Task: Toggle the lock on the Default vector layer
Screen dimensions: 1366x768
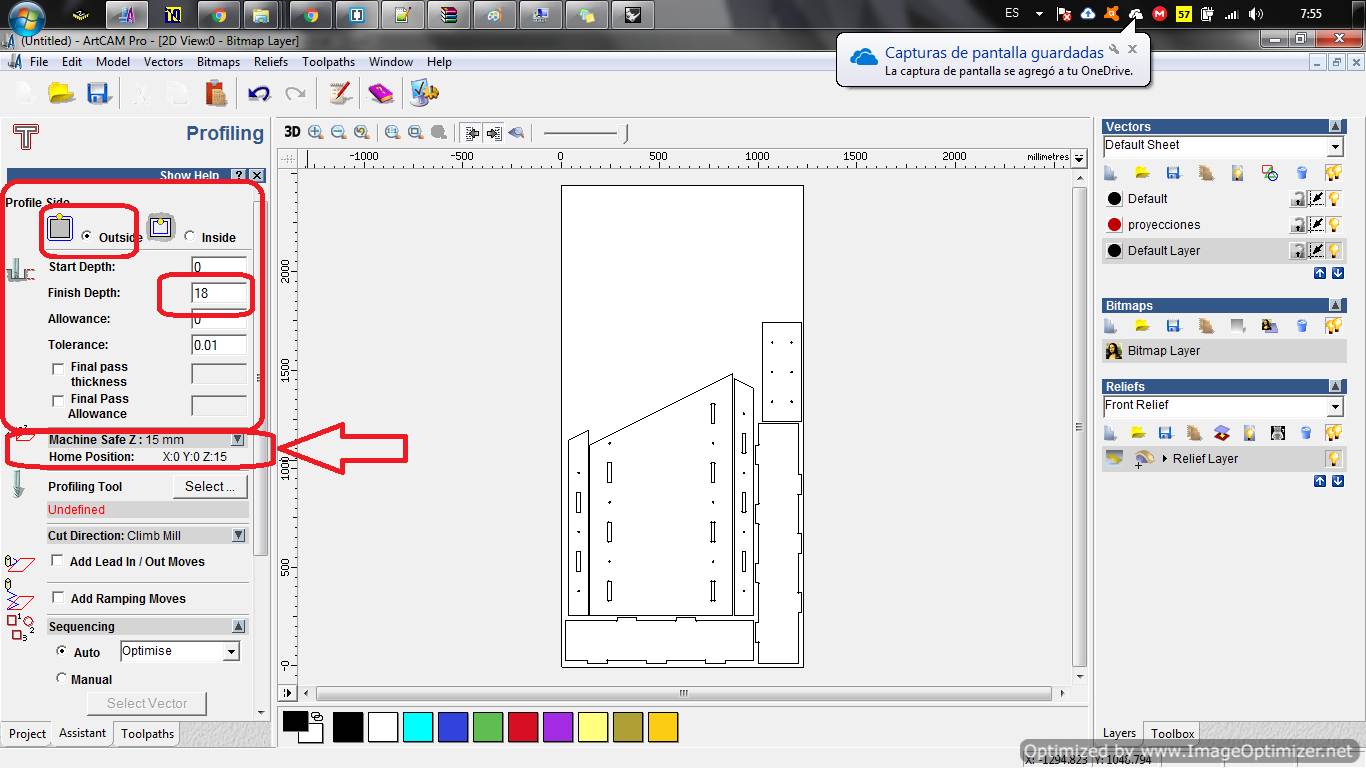Action: [1298, 199]
